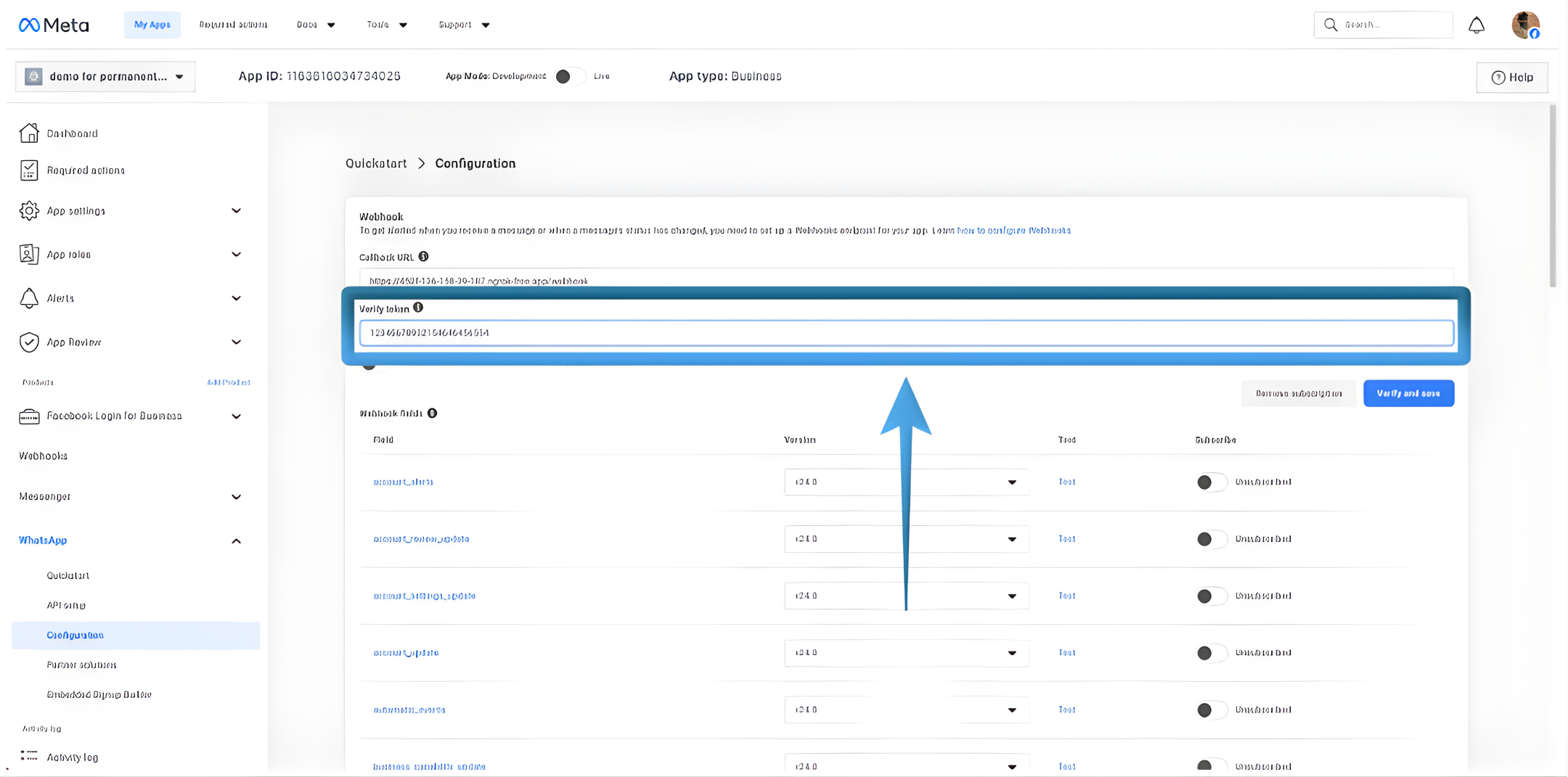This screenshot has width=1568, height=777.
Task: Expand the App roles sidebar section
Action: 236,255
